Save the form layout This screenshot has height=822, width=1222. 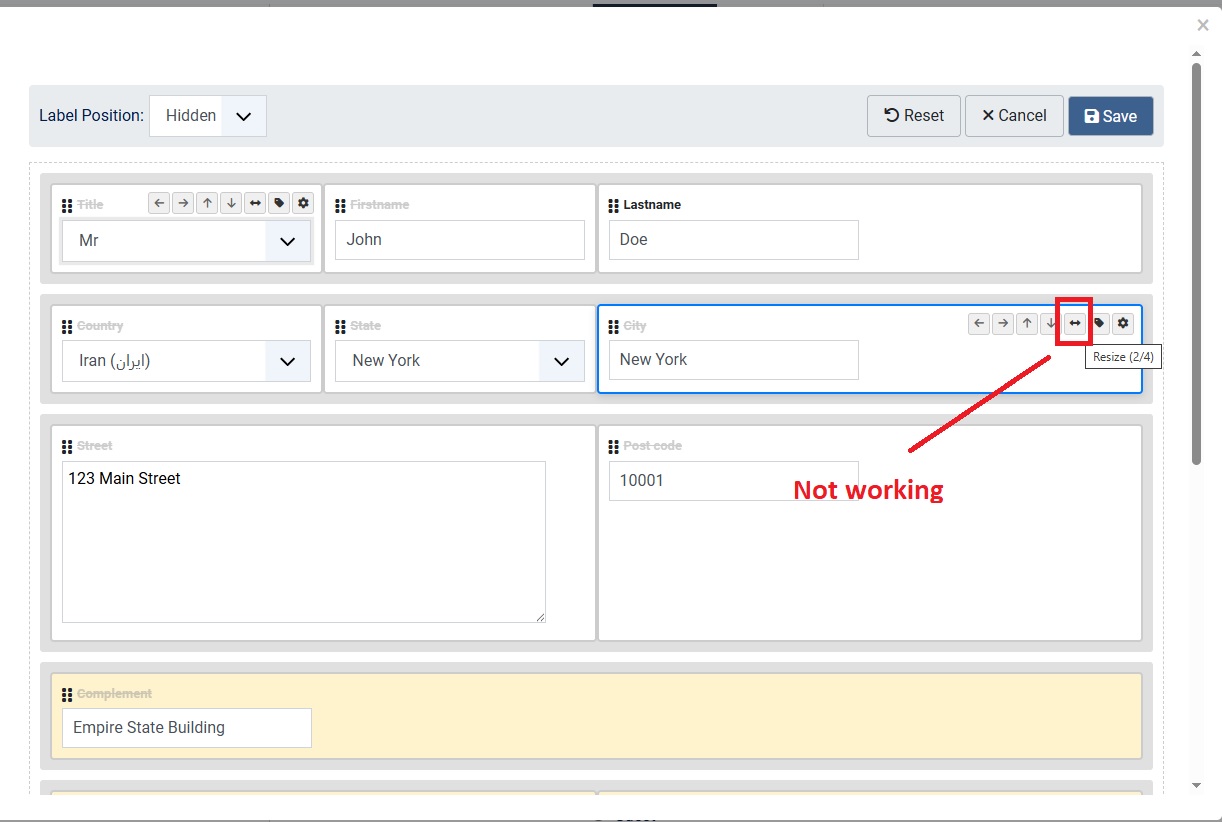(x=1111, y=116)
